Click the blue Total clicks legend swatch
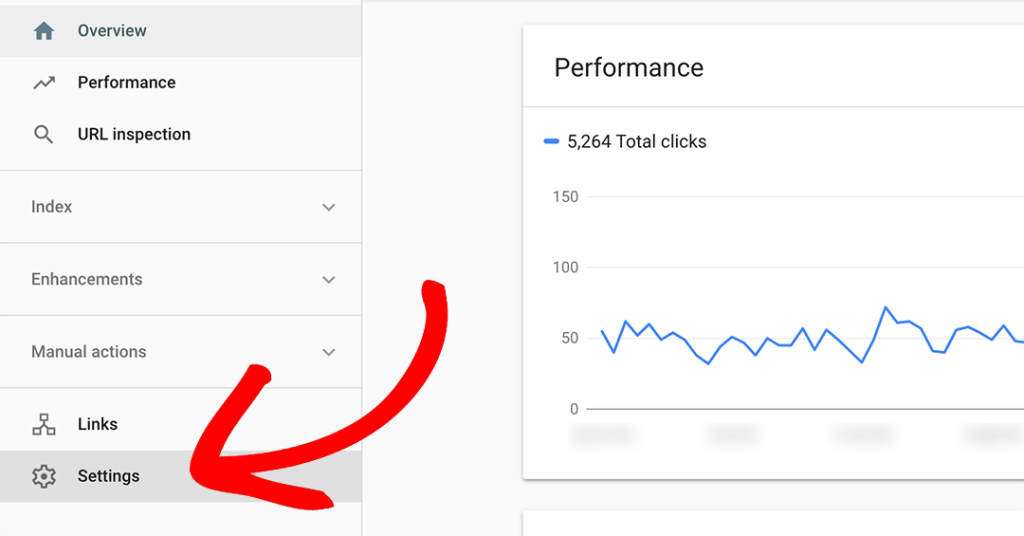This screenshot has height=536, width=1024. tap(551, 142)
